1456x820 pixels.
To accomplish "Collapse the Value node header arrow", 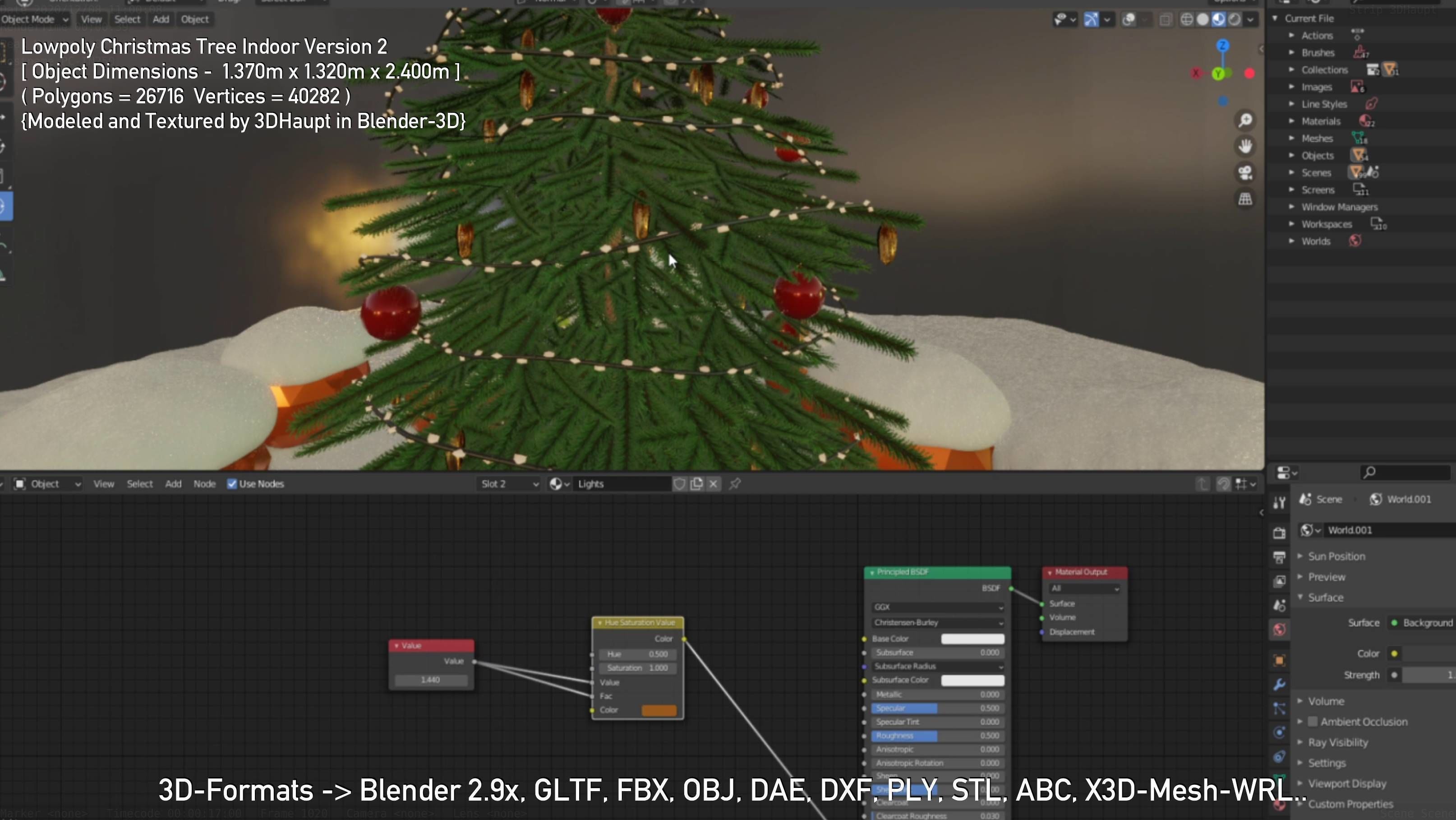I will [397, 646].
